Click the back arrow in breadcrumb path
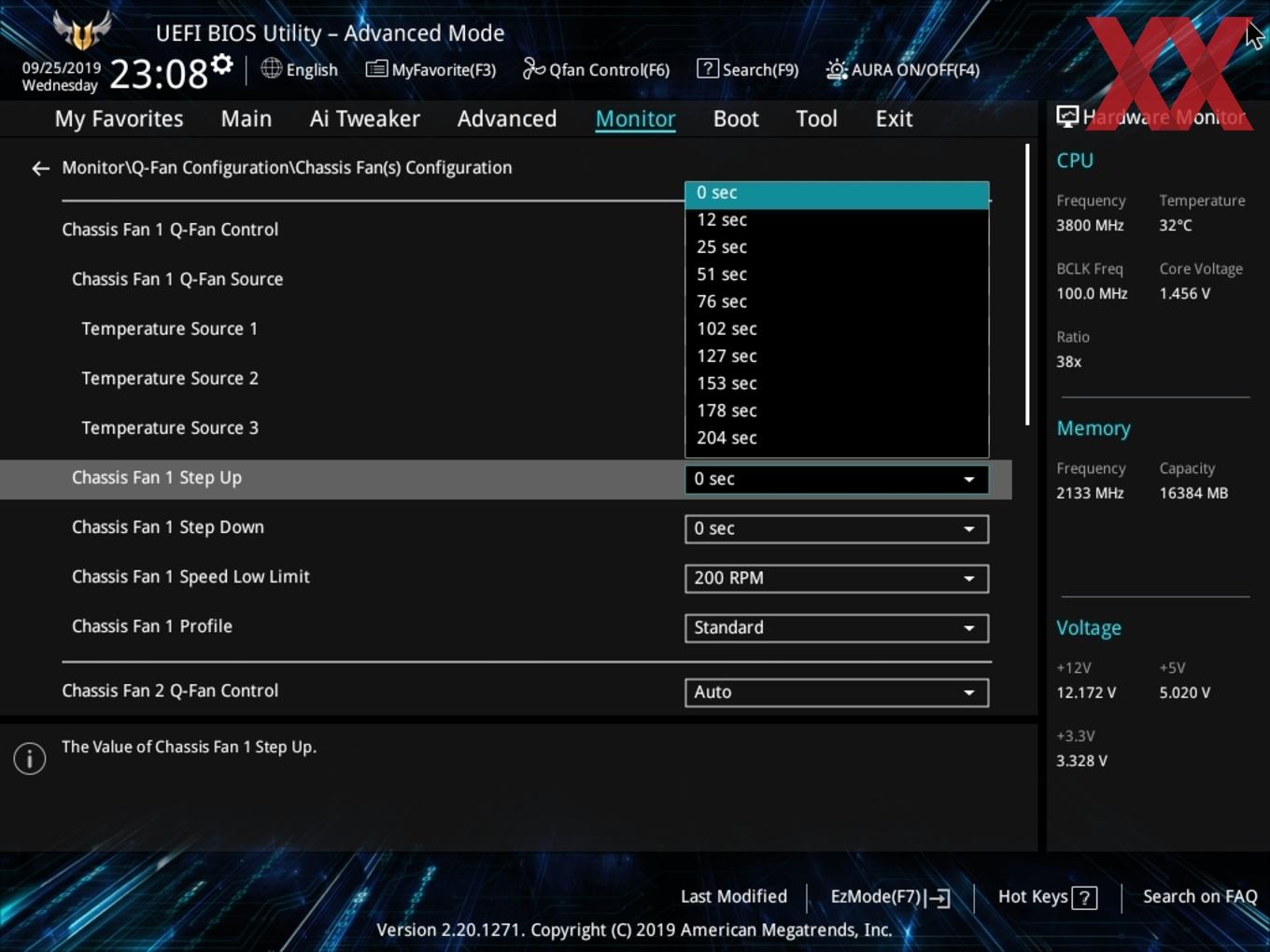This screenshot has height=952, width=1270. point(40,168)
